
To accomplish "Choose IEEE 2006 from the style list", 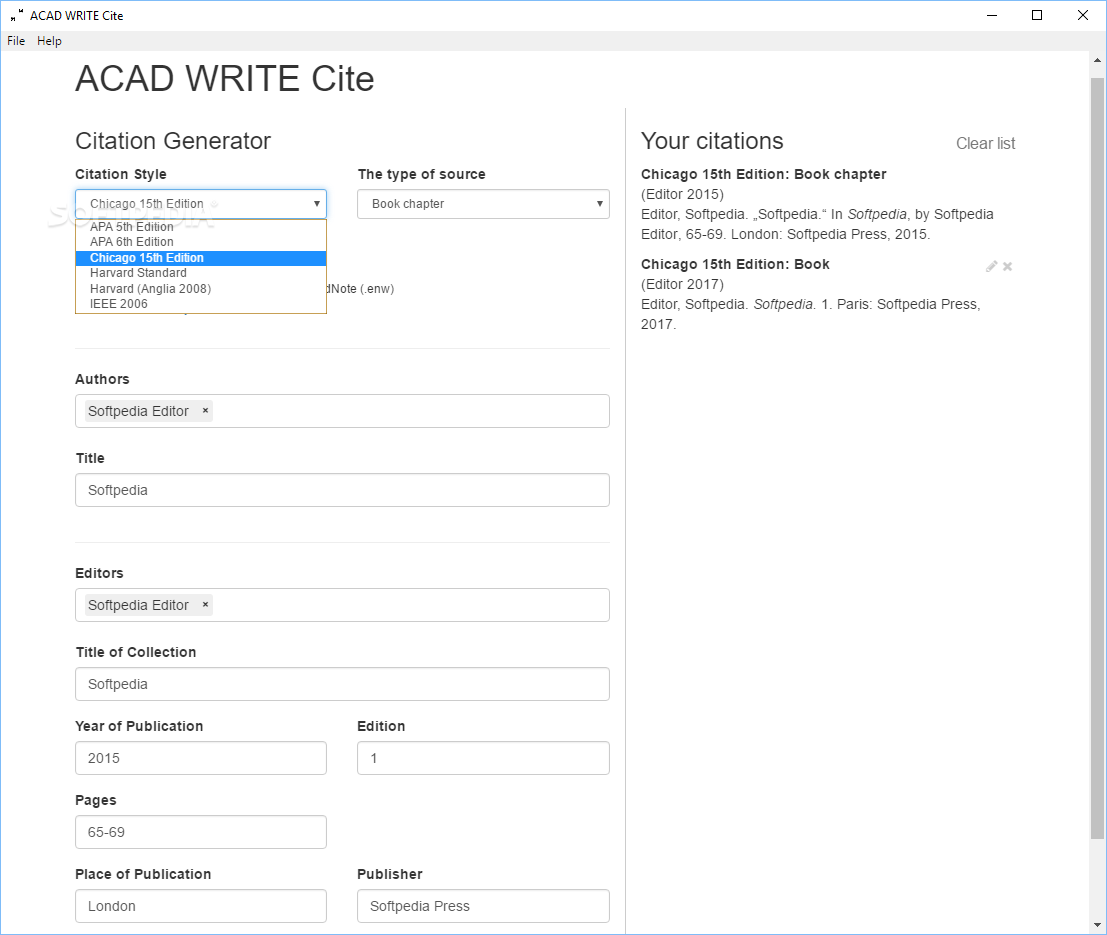I will pos(118,304).
